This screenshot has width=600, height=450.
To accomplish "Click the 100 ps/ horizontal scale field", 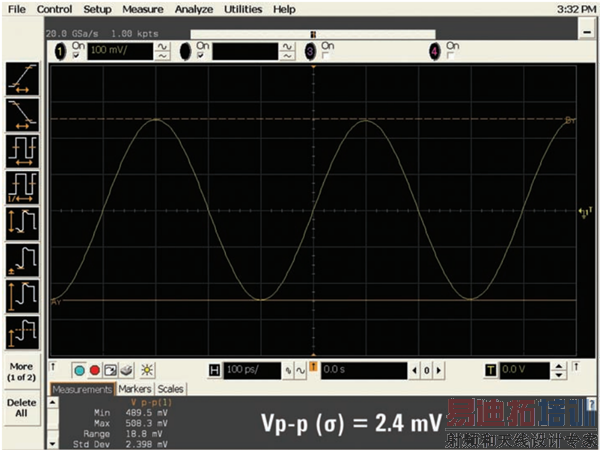I will pyautogui.click(x=252, y=370).
